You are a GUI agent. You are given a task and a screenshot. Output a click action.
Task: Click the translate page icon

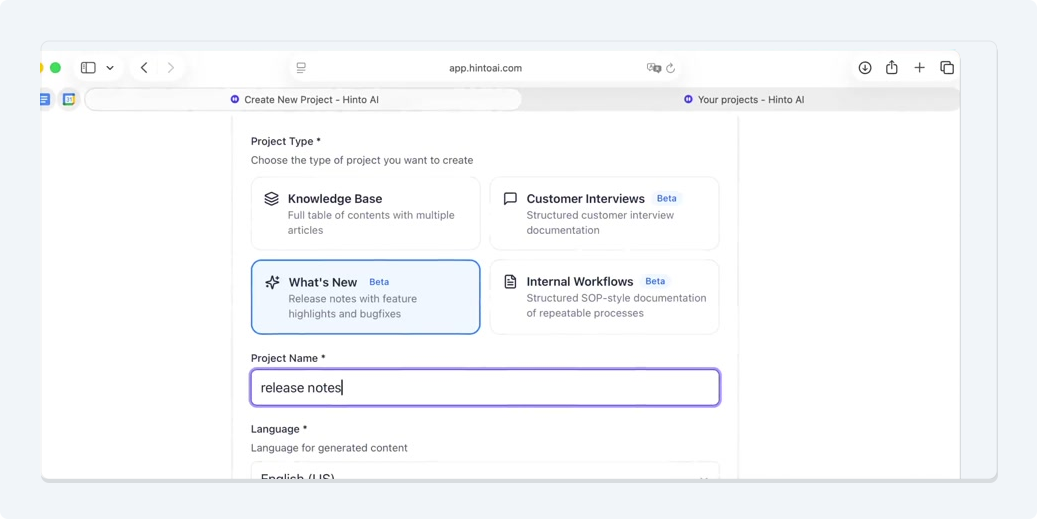[x=654, y=68]
